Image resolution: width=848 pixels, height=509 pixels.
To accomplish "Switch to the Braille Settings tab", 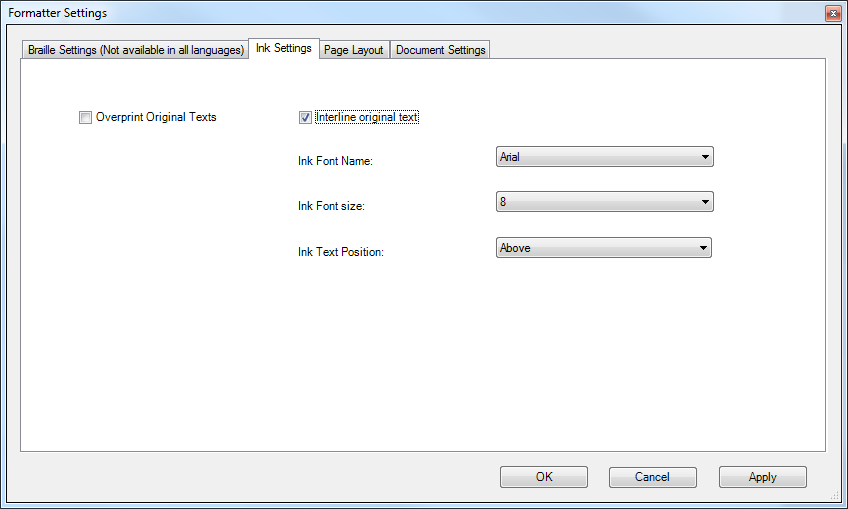I will 136,50.
